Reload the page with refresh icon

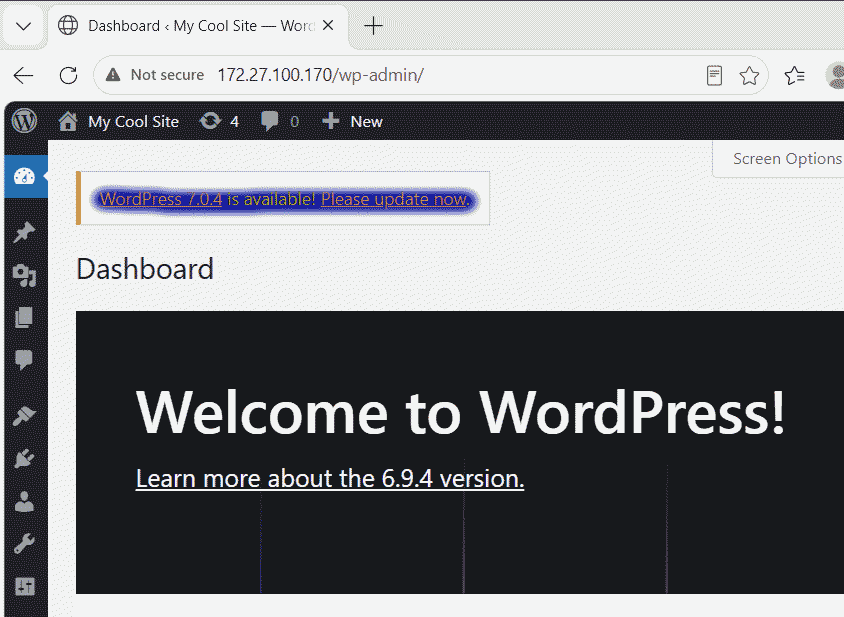[68, 75]
